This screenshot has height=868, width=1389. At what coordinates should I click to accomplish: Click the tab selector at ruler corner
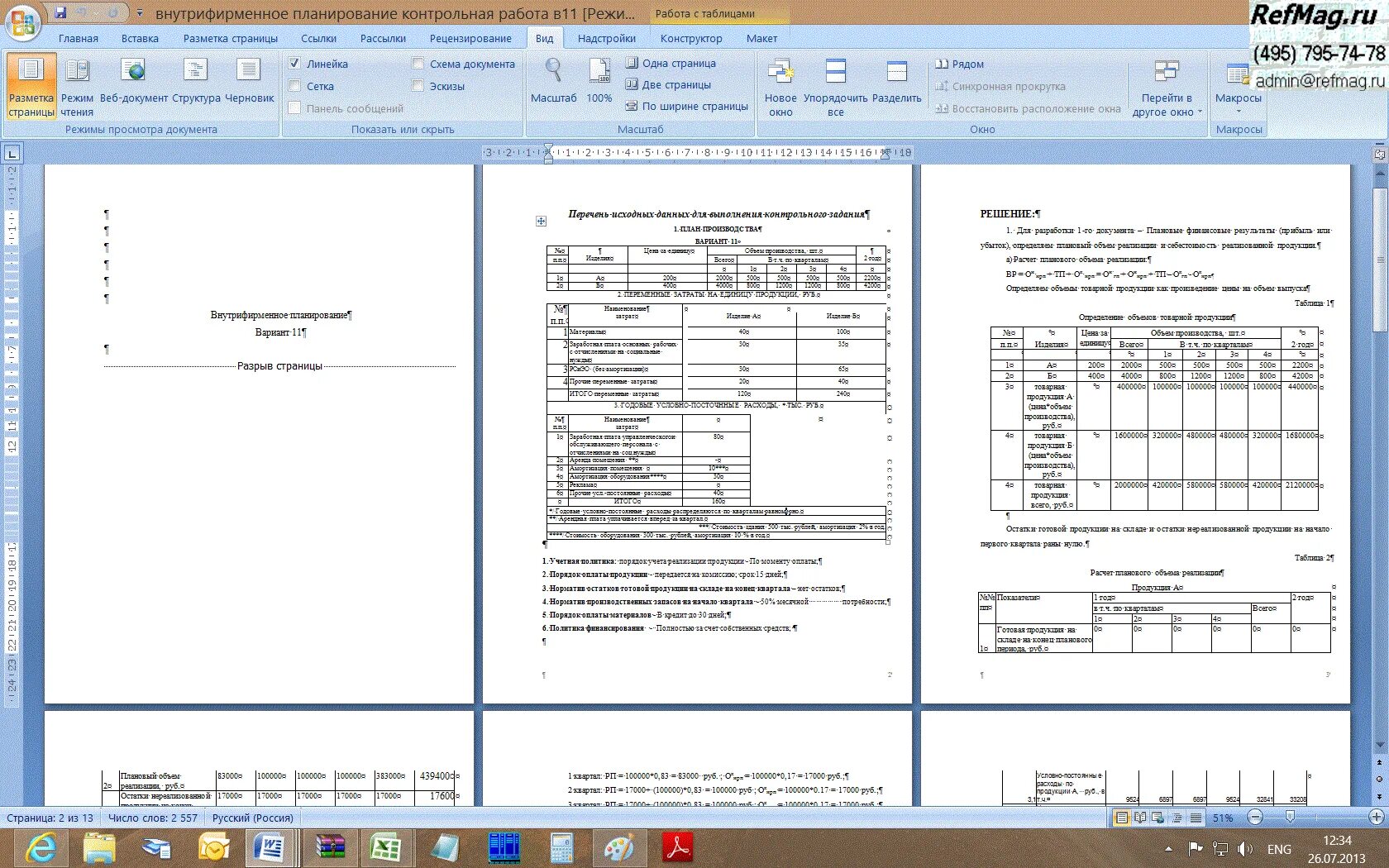[x=12, y=153]
